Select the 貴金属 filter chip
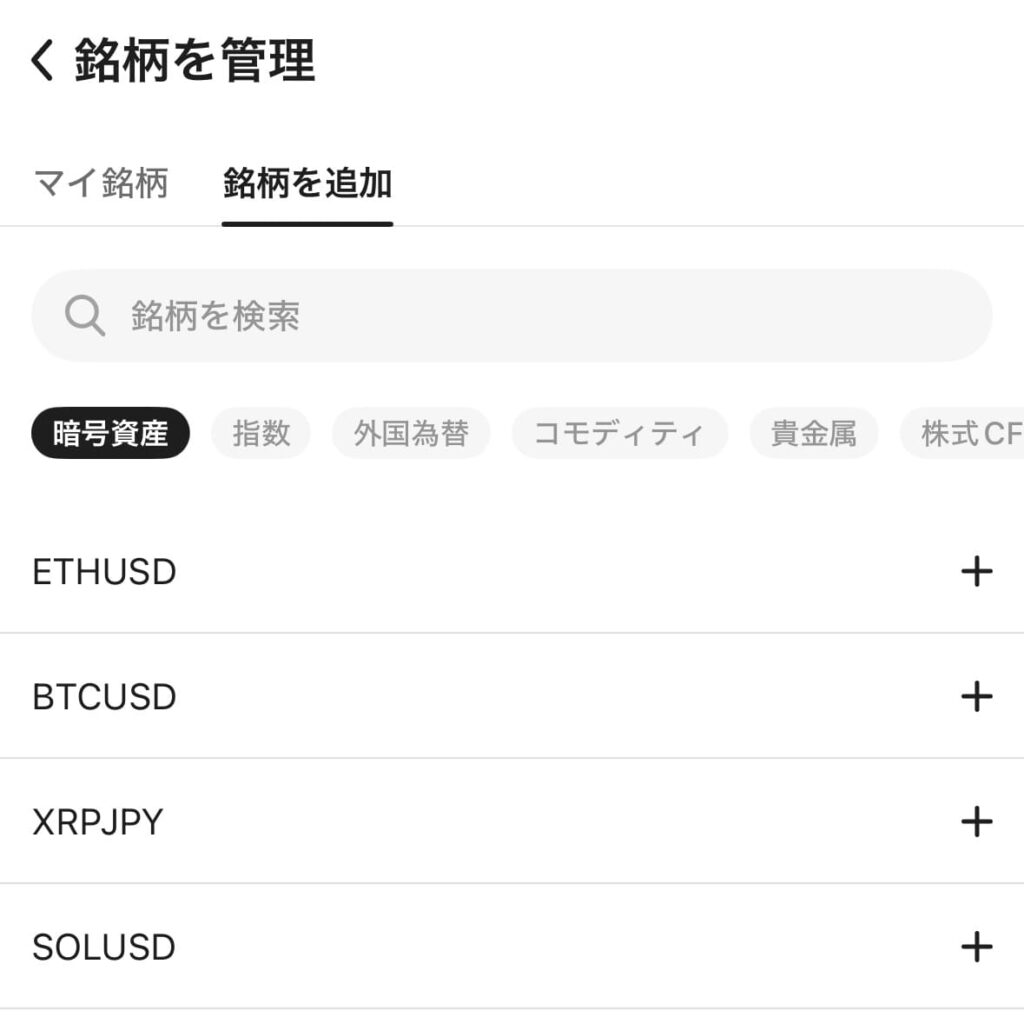1024x1024 pixels. pos(813,433)
